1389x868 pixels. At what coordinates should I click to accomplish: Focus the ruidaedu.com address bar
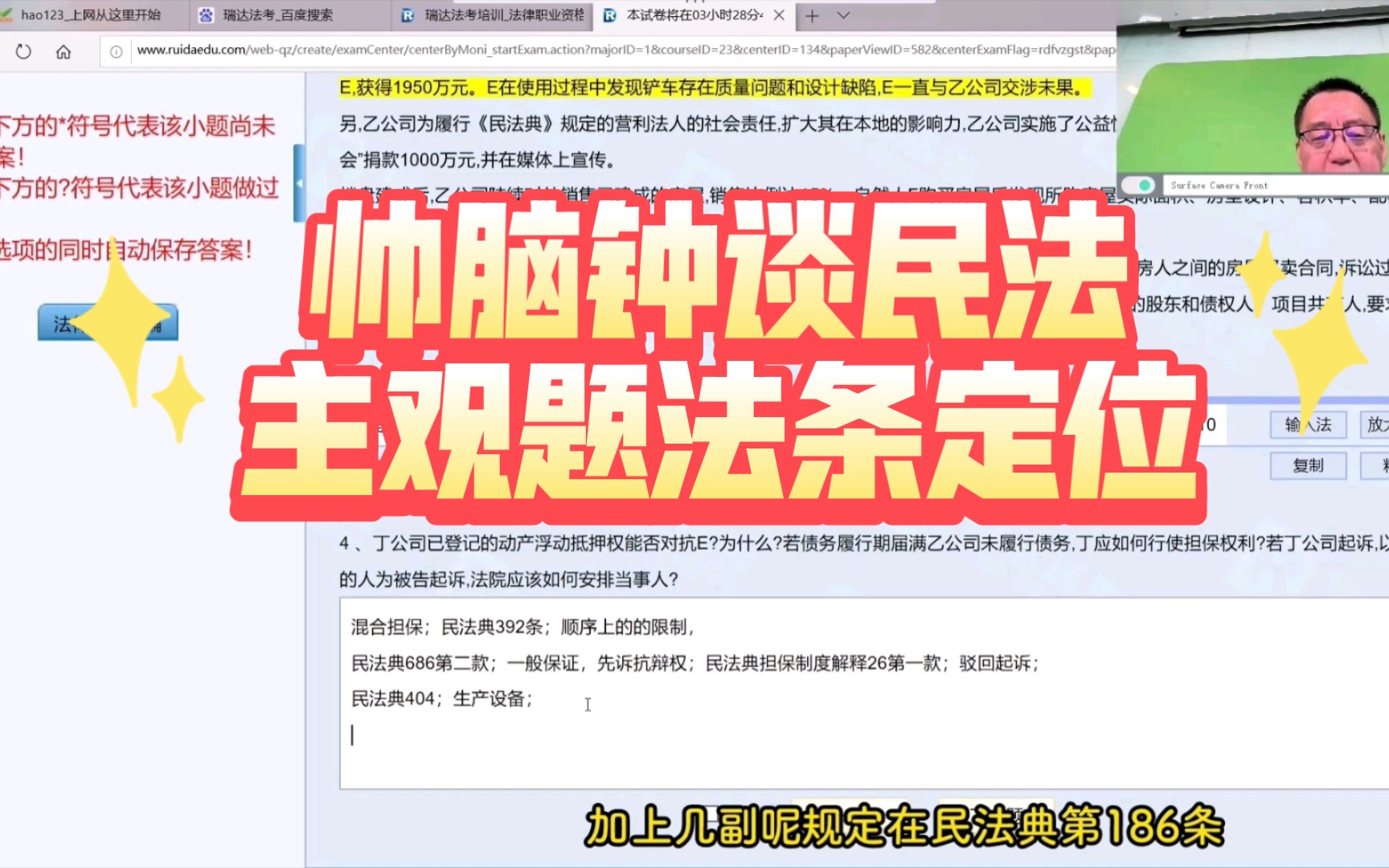pyautogui.click(x=625, y=50)
